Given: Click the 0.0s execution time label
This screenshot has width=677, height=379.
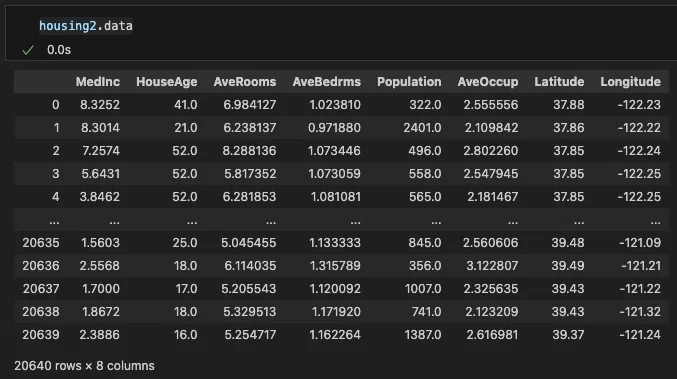Looking at the screenshot, I should (x=59, y=50).
